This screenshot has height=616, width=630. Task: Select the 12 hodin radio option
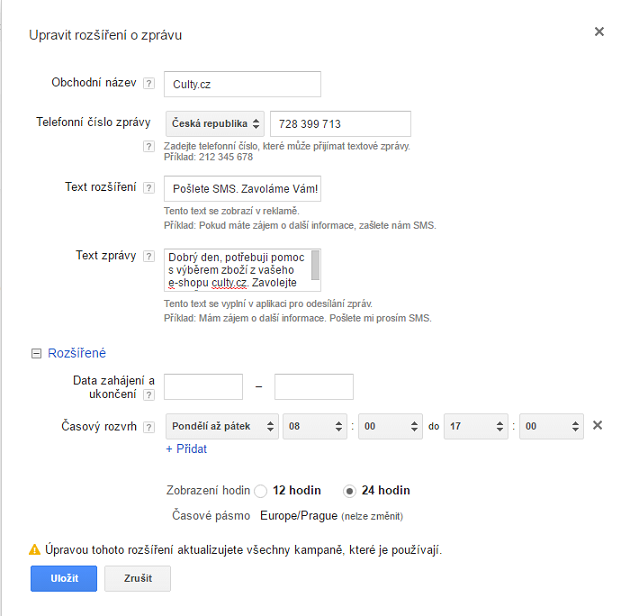pos(261,491)
